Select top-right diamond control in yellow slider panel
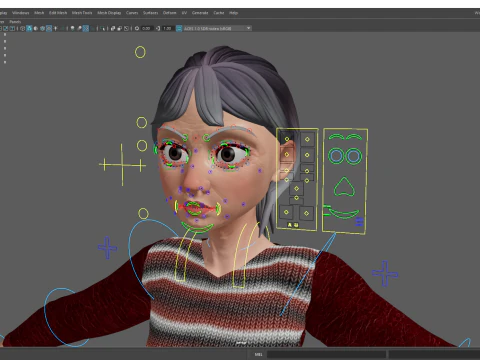Screen dimensions: 480x360 point(307,139)
